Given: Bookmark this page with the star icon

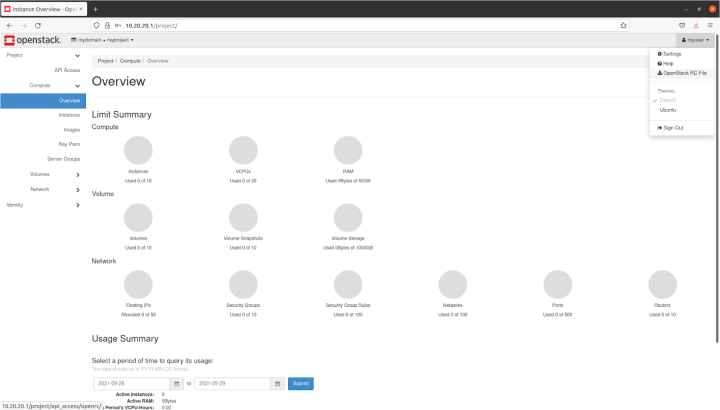Looking at the screenshot, I should 623,26.
